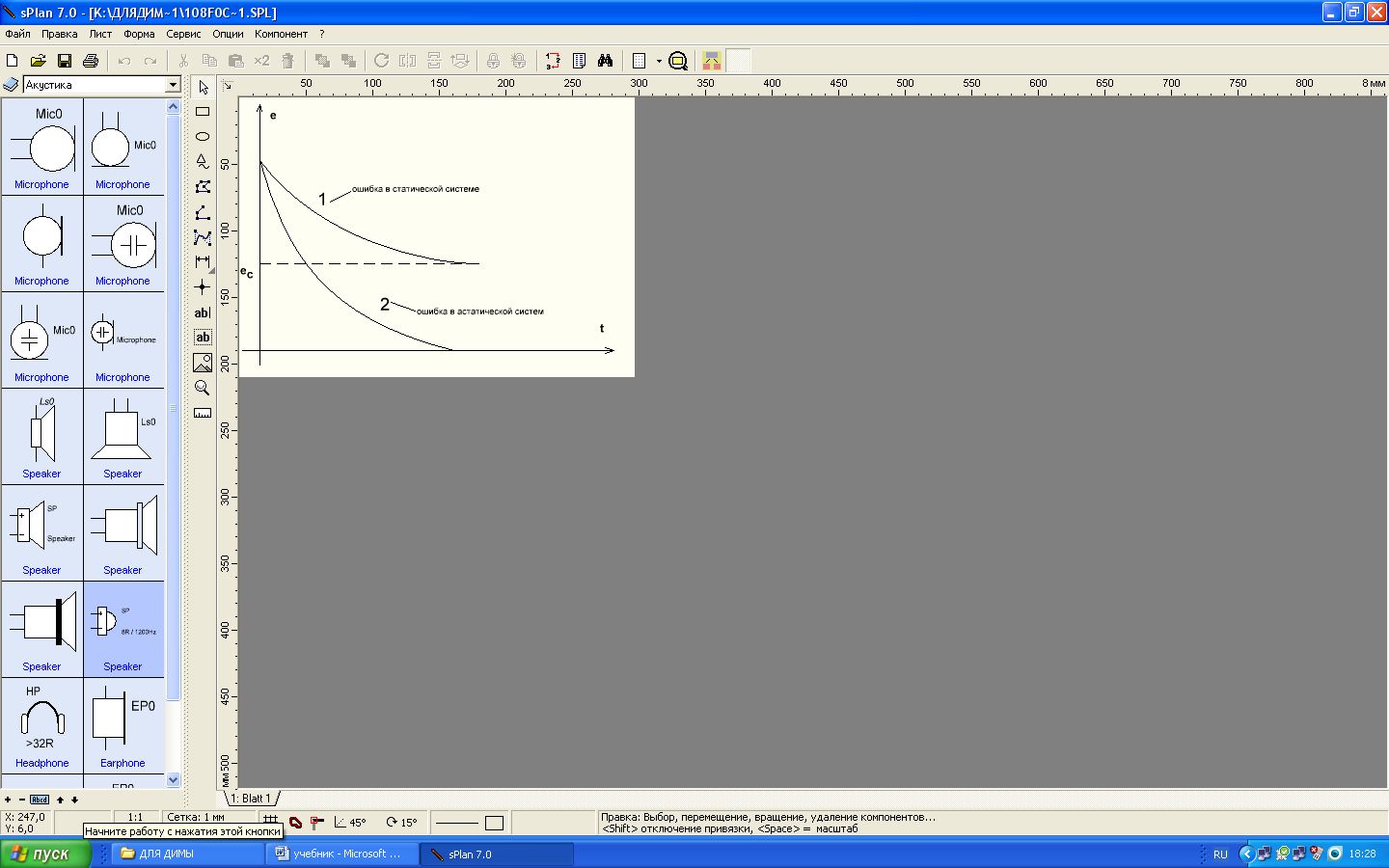
Task: Save the drawing with the floppy disk icon
Action: (x=65, y=61)
